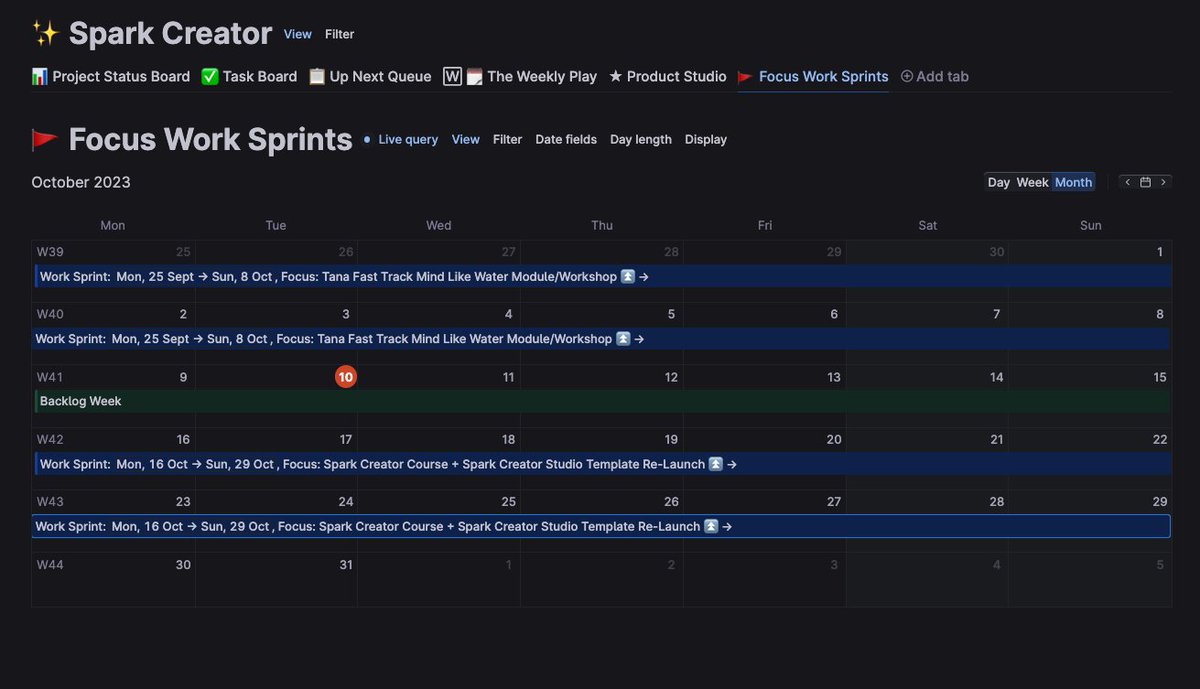
Task: Switch to the Task Board tab
Action: 249,76
